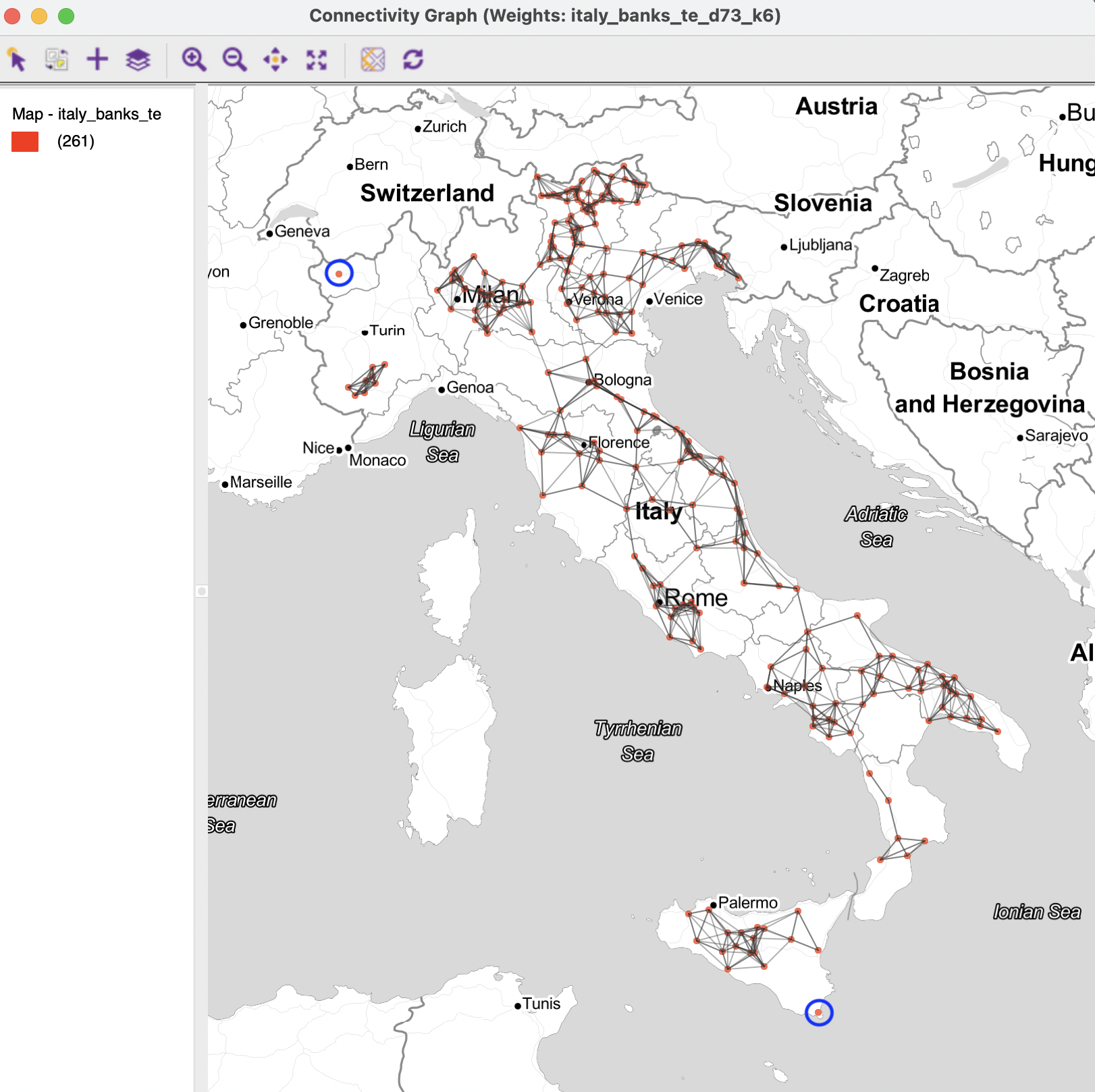
Task: Click the 'Ionian Sea' label
Action: [1037, 912]
